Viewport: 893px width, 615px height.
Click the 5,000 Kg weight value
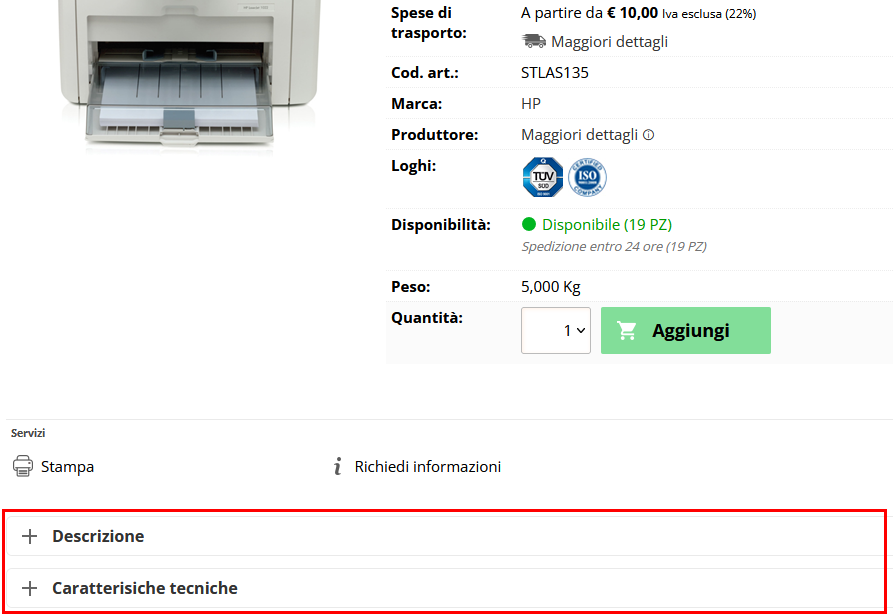click(551, 286)
